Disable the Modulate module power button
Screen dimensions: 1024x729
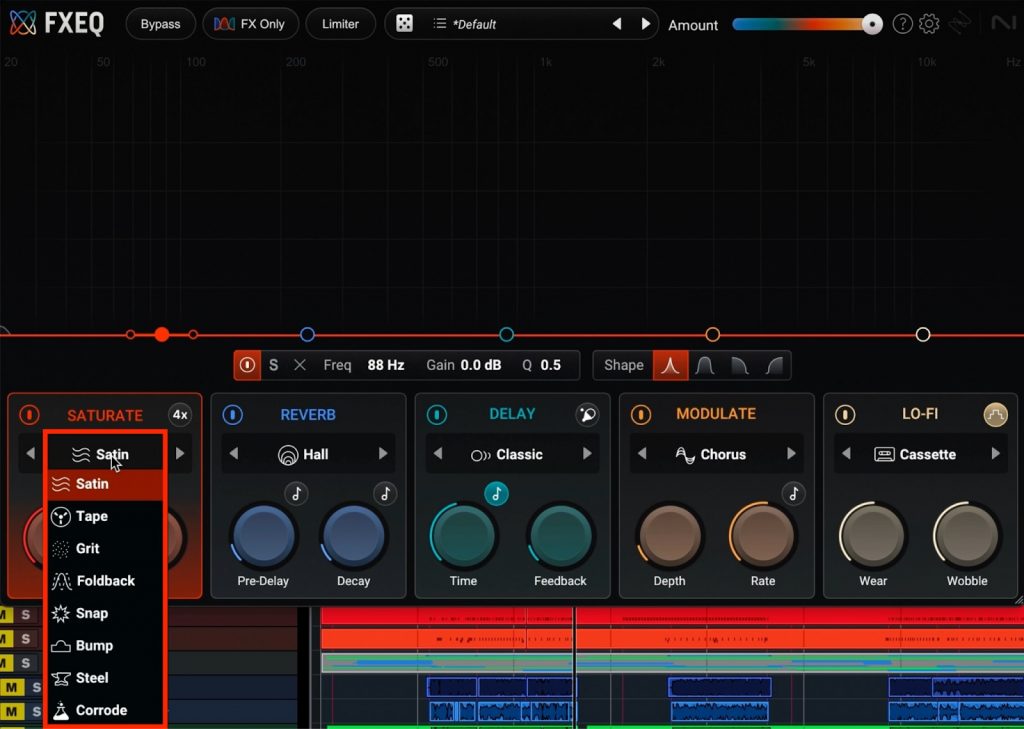(x=641, y=414)
